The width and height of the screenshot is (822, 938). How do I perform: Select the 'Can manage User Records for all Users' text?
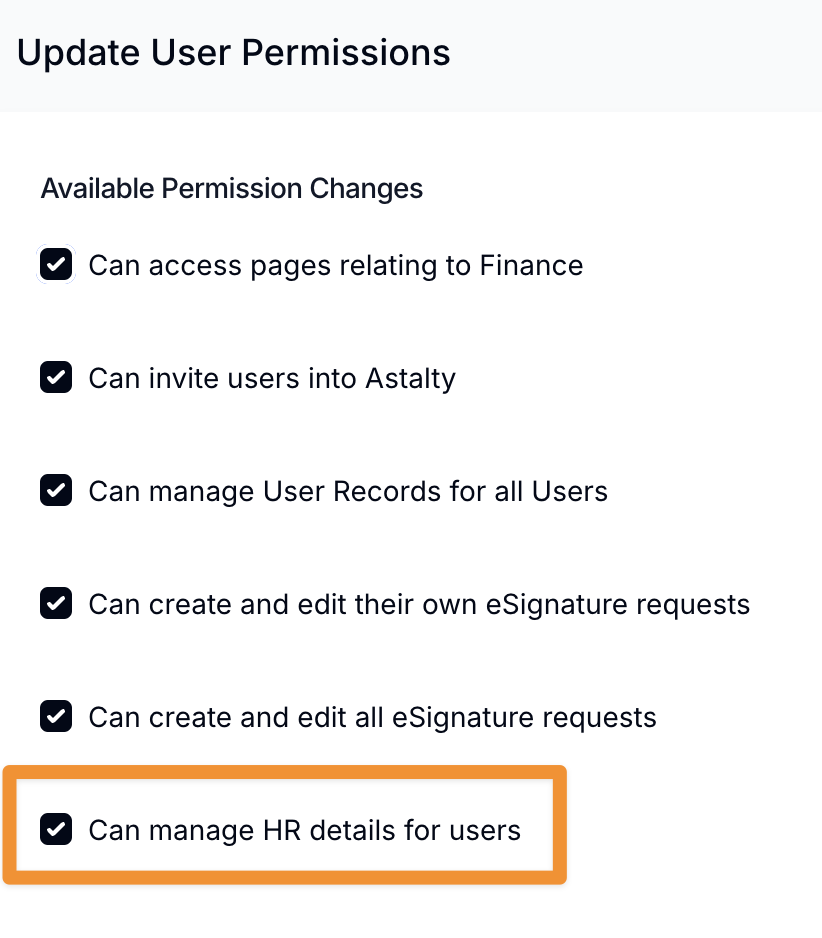click(347, 491)
